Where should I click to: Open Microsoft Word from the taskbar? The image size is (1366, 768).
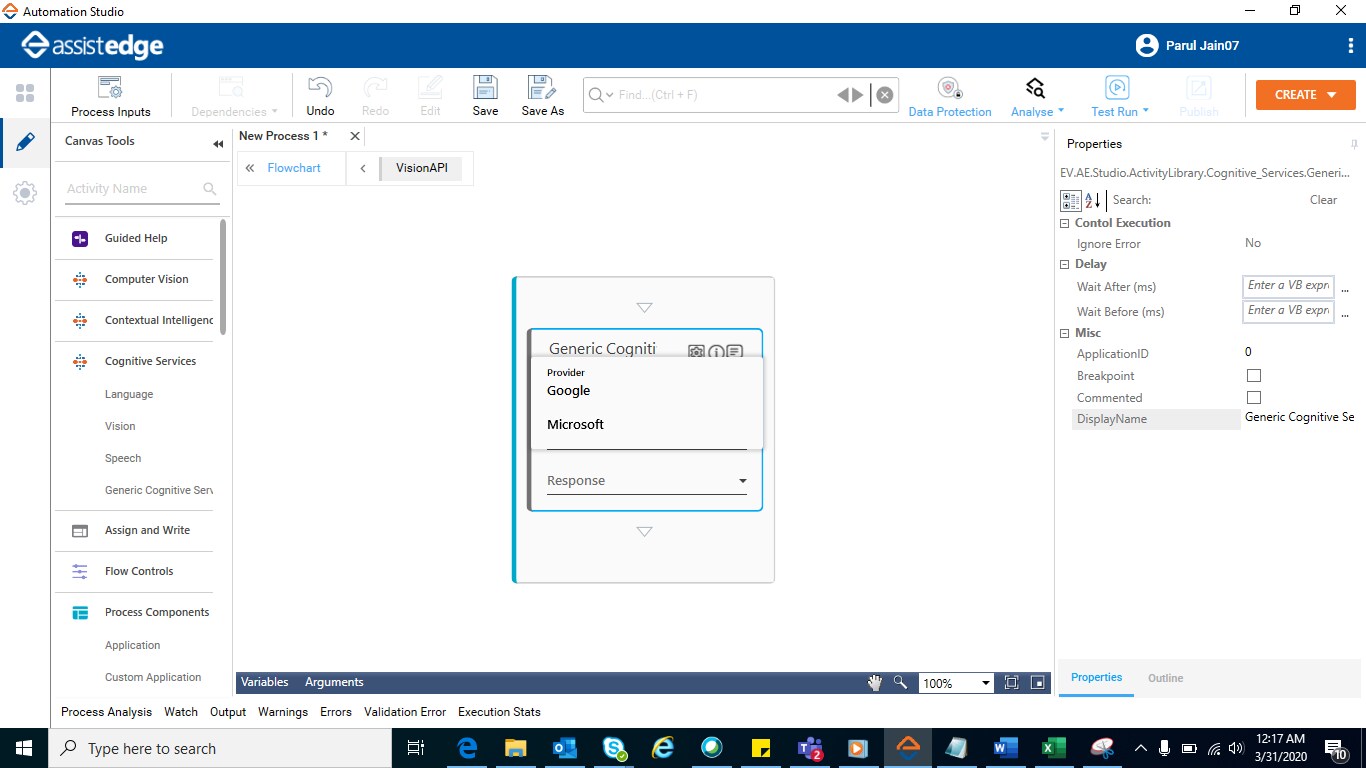point(1004,748)
